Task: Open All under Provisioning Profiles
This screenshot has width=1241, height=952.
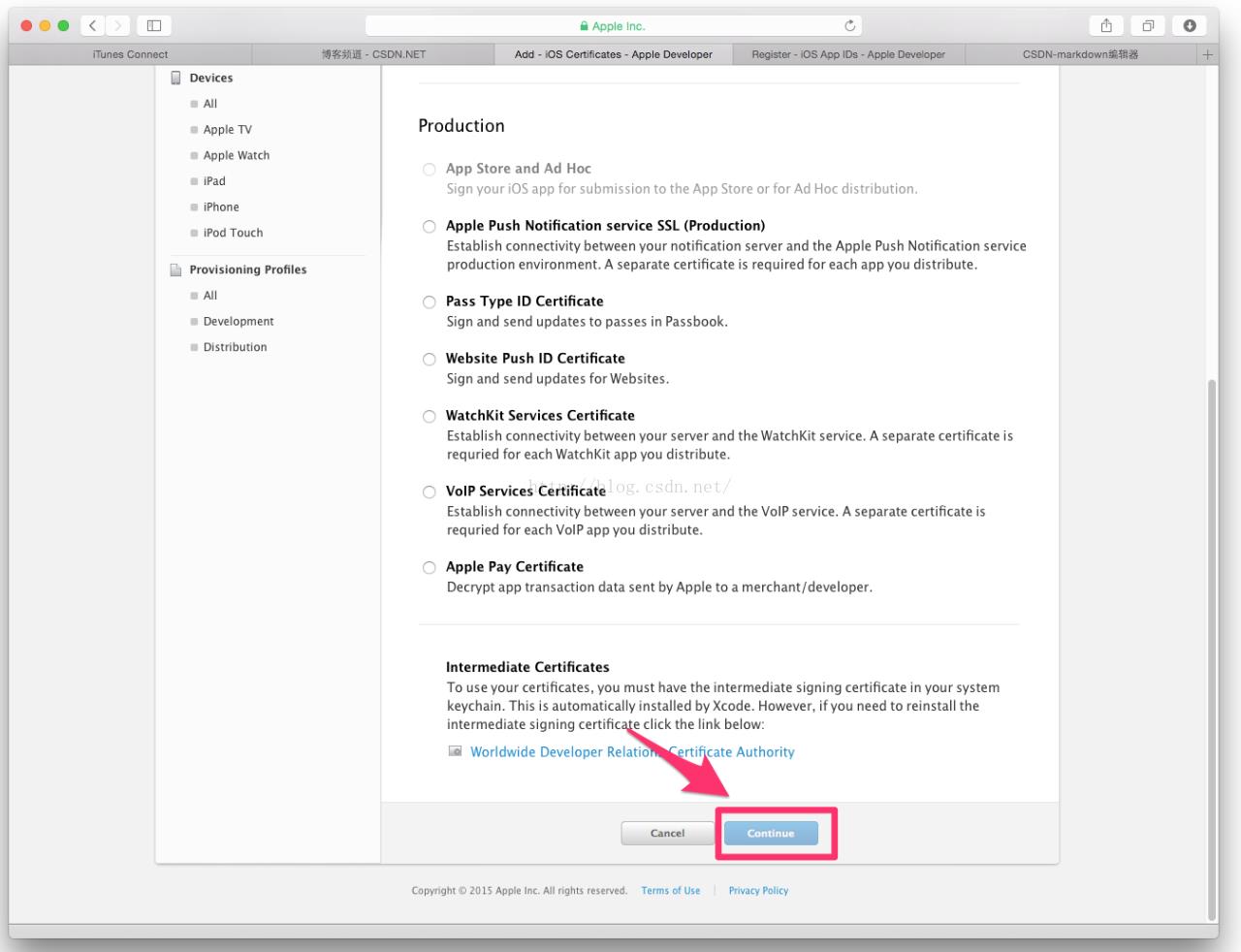Action: [x=210, y=296]
